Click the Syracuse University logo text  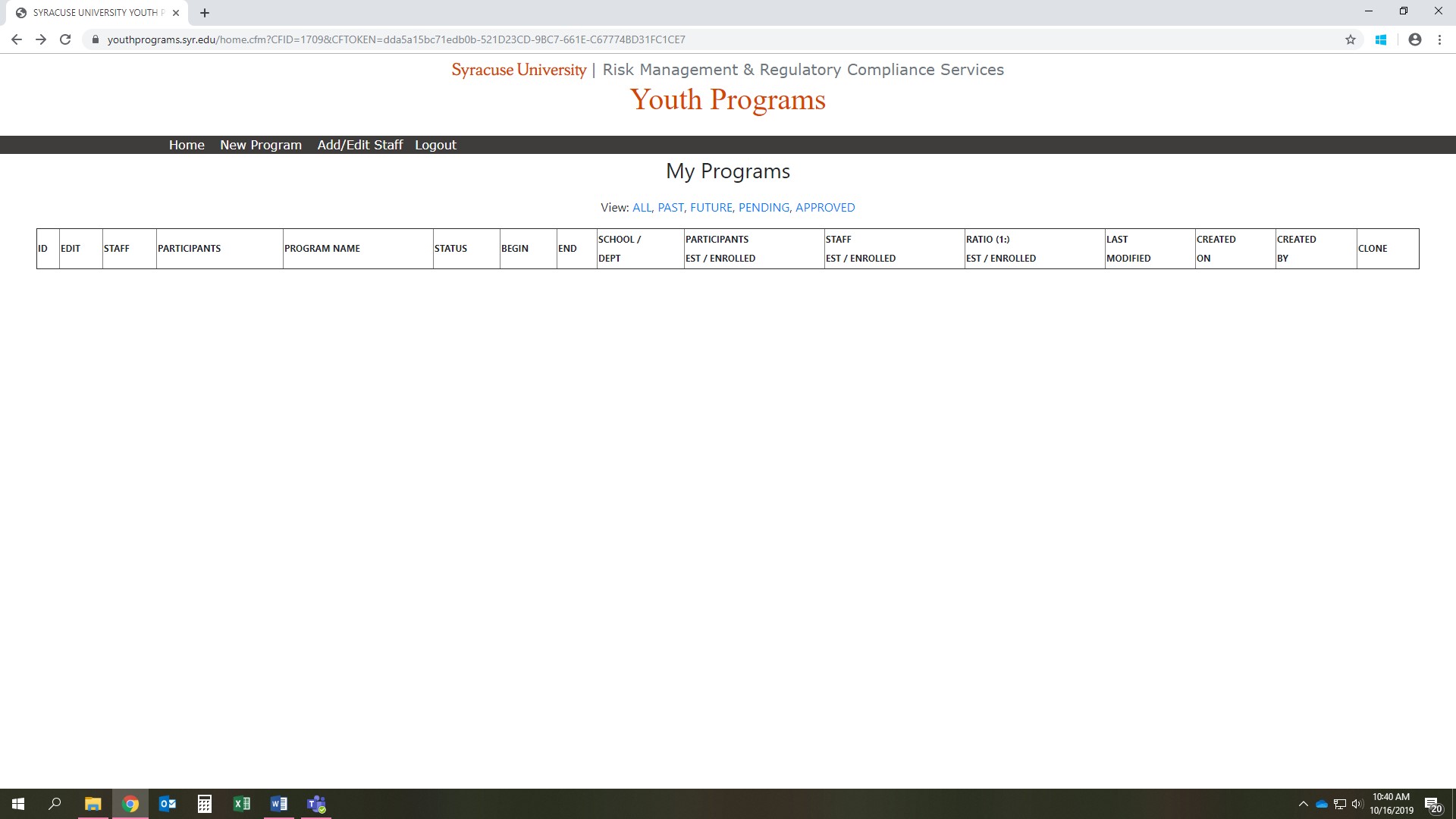[x=519, y=70]
